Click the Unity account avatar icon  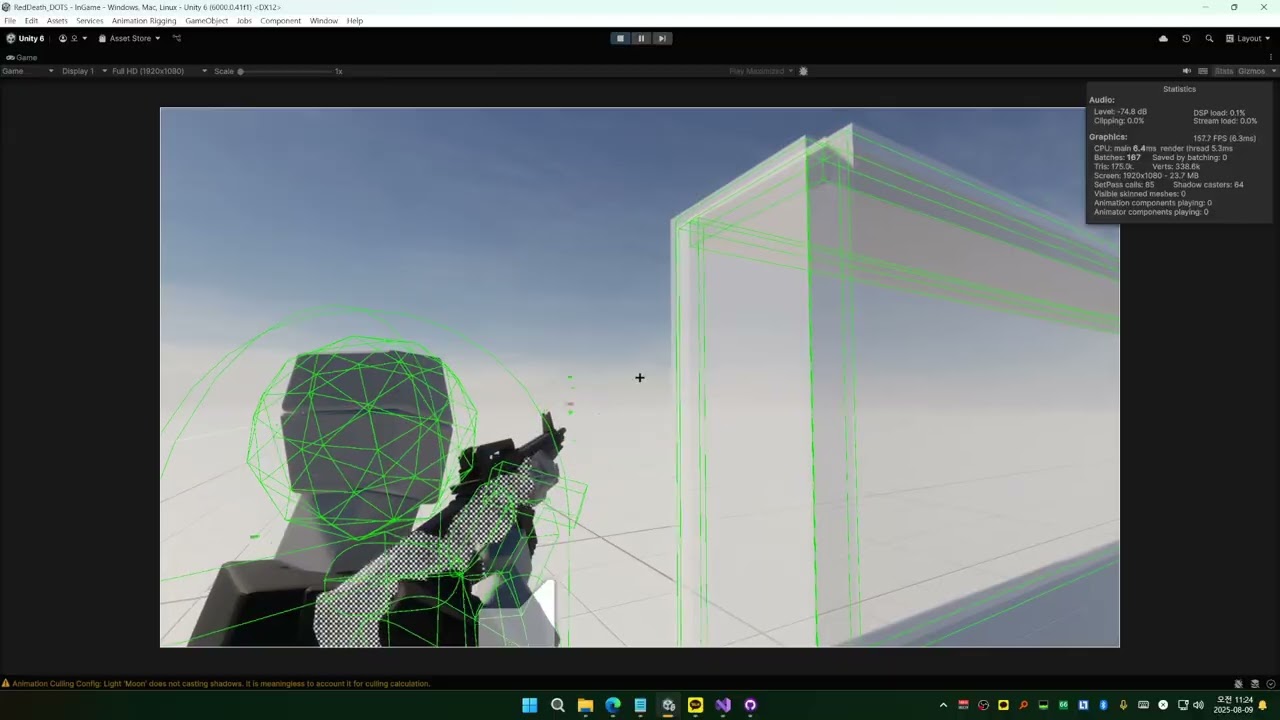click(63, 38)
